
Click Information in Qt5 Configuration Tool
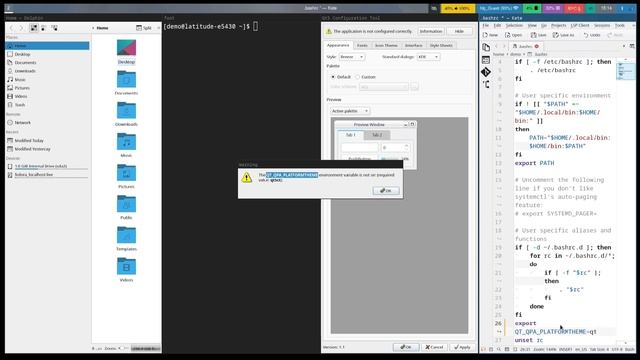(431, 31)
